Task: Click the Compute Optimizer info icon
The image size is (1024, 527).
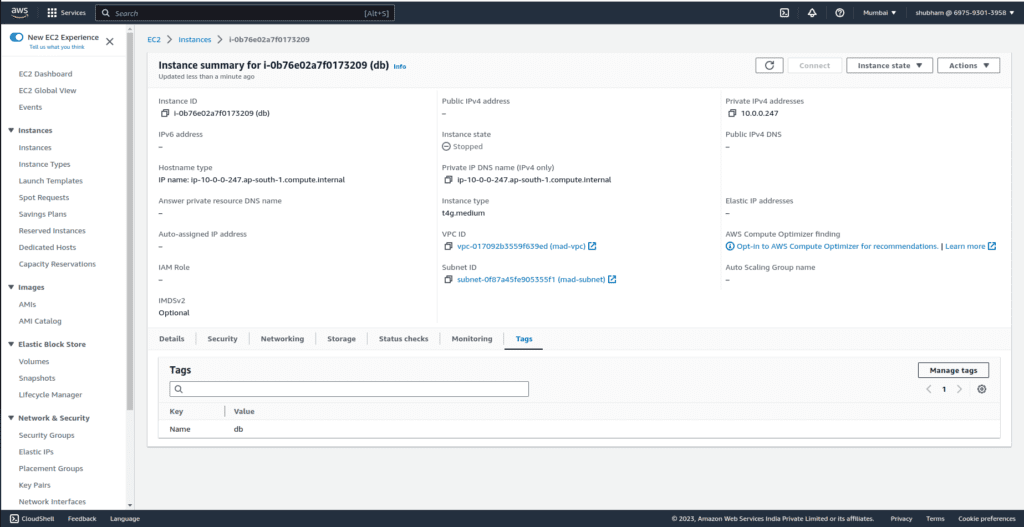Action: coord(730,246)
